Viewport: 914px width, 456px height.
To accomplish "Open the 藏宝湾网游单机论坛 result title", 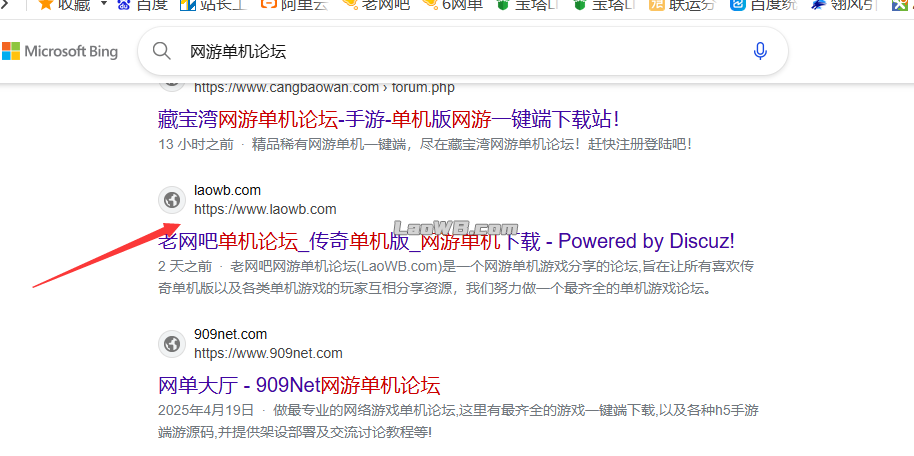I will click(388, 120).
